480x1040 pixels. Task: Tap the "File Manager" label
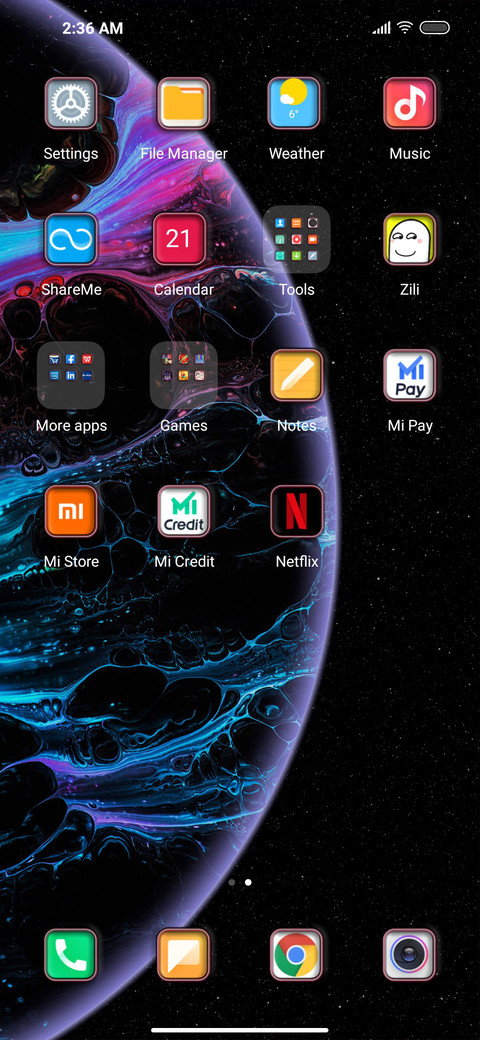(x=184, y=154)
